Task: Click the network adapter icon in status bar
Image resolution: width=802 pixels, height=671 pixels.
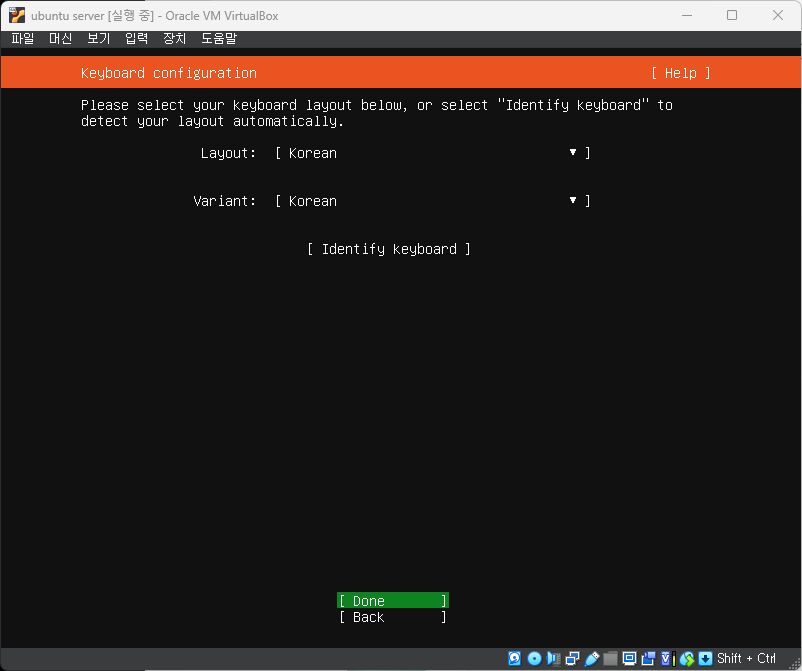Action: 572,658
